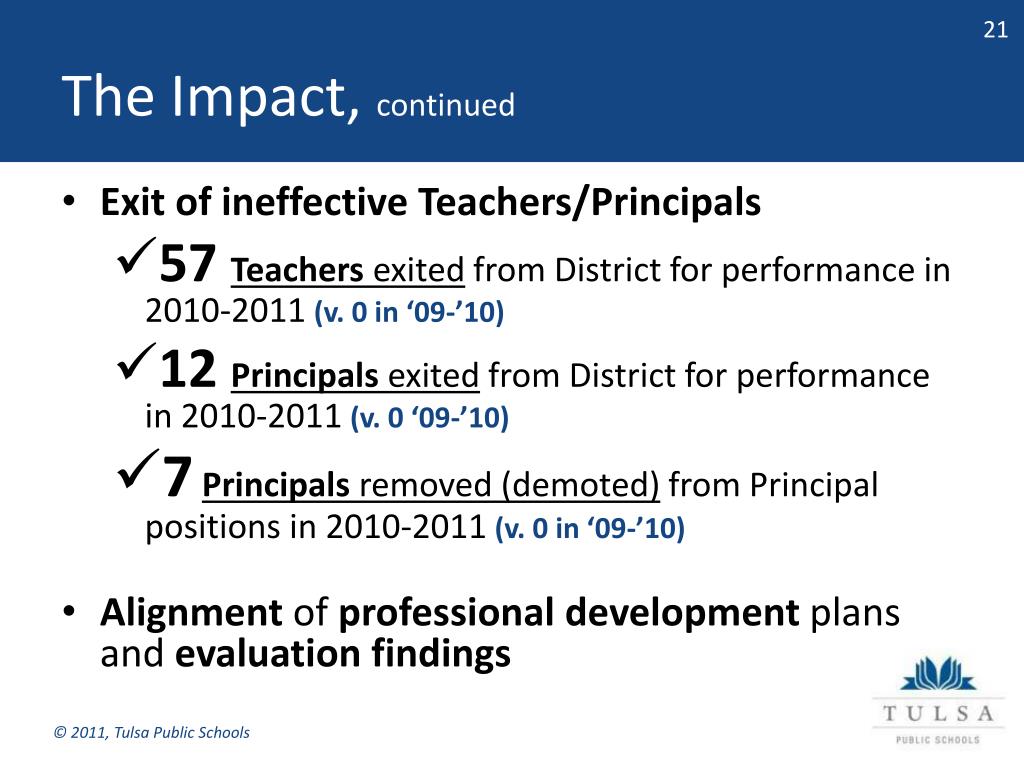The height and width of the screenshot is (768, 1024).
Task: Click the bold 'evaluation findings' text
Action: (x=343, y=653)
